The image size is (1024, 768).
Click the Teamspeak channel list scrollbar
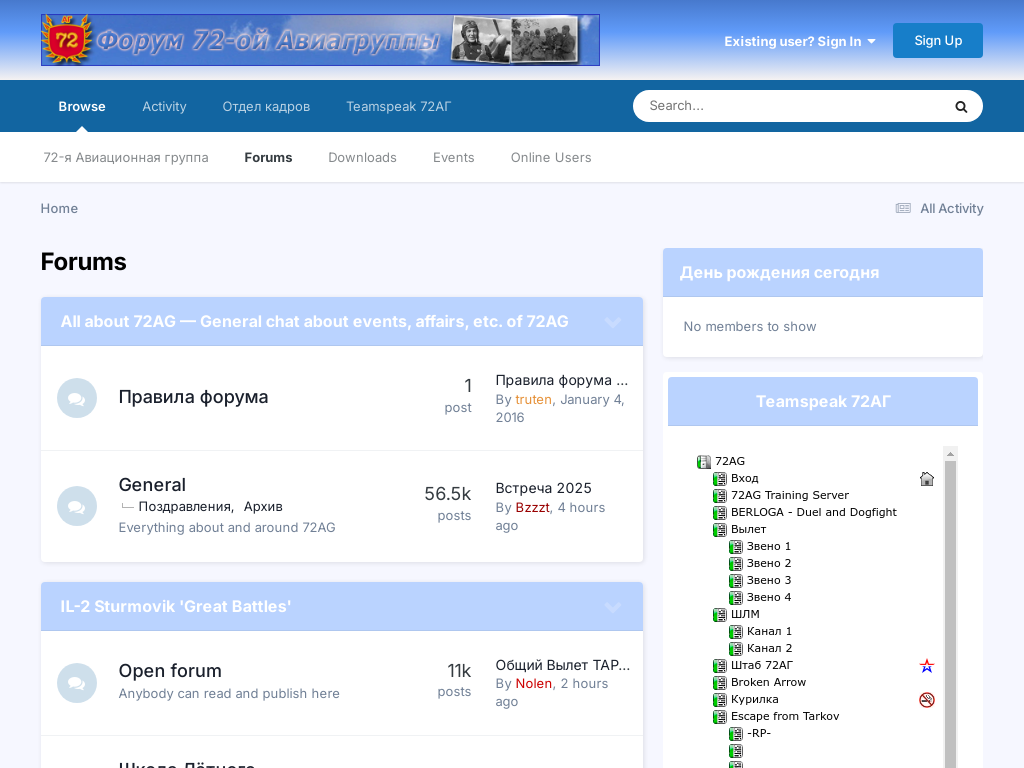click(x=950, y=600)
